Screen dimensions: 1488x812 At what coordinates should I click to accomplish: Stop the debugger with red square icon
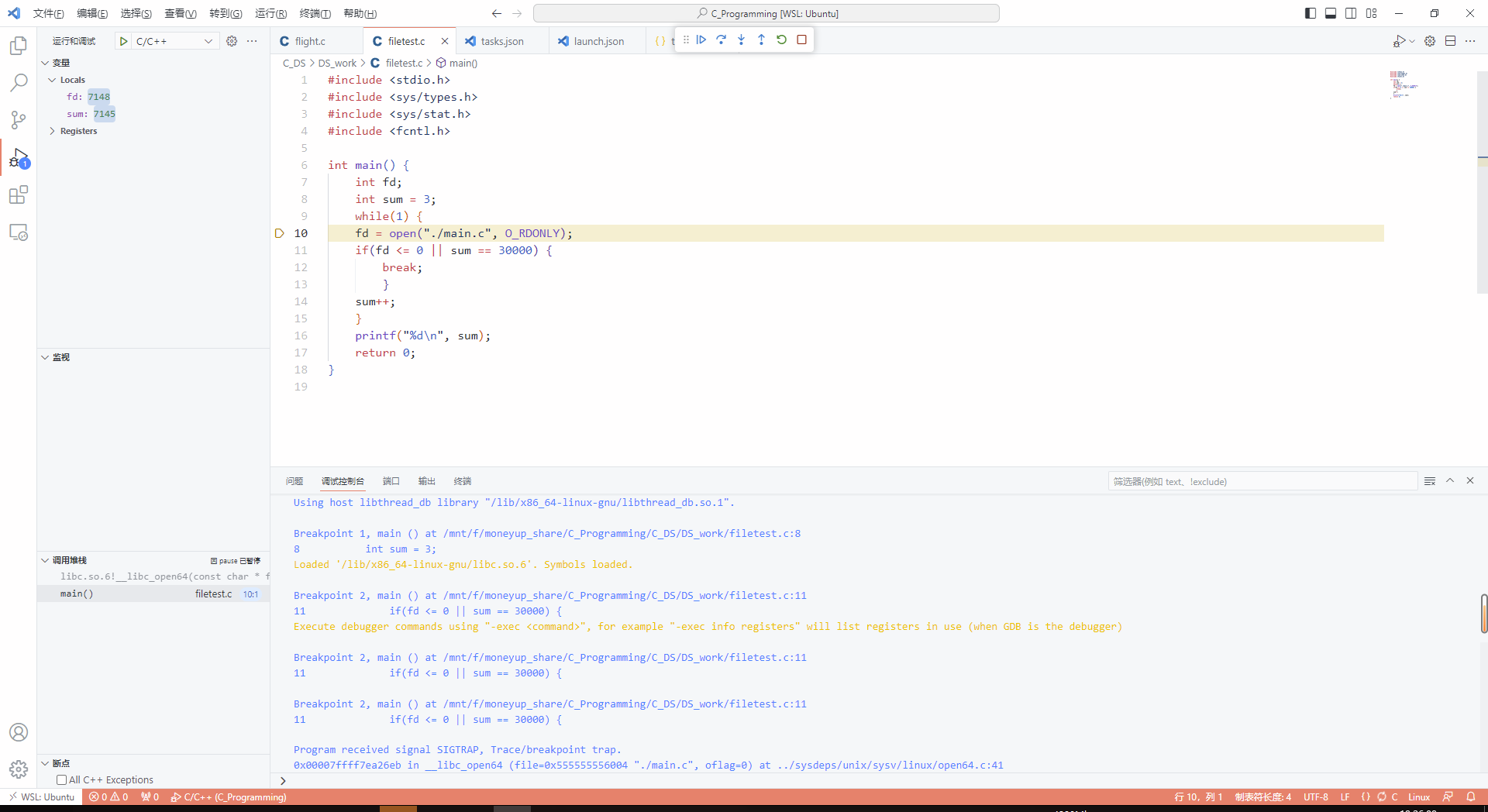[x=801, y=40]
